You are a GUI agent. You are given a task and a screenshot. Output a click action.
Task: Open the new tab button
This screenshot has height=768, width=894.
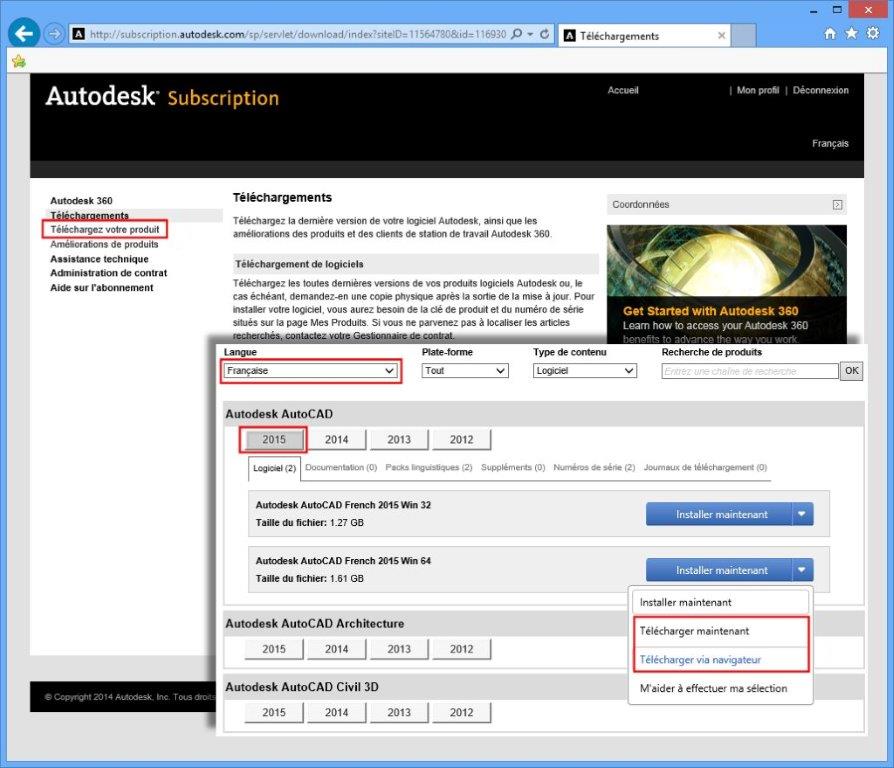pos(743,35)
